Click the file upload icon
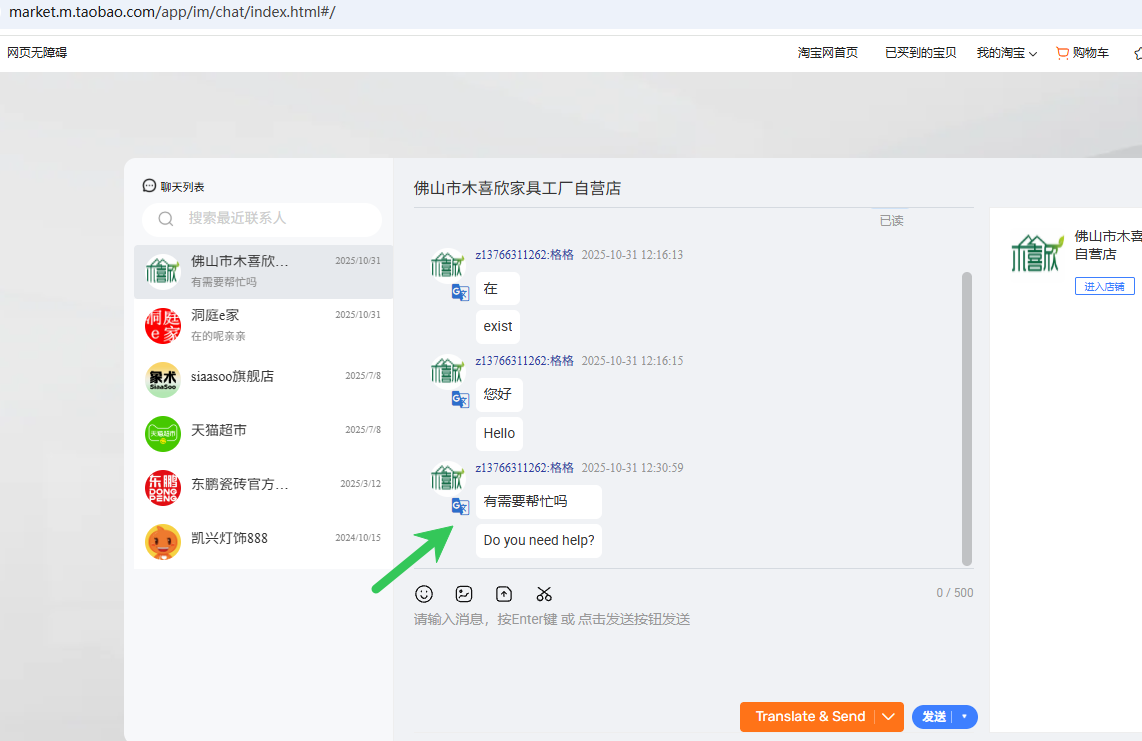 point(504,594)
